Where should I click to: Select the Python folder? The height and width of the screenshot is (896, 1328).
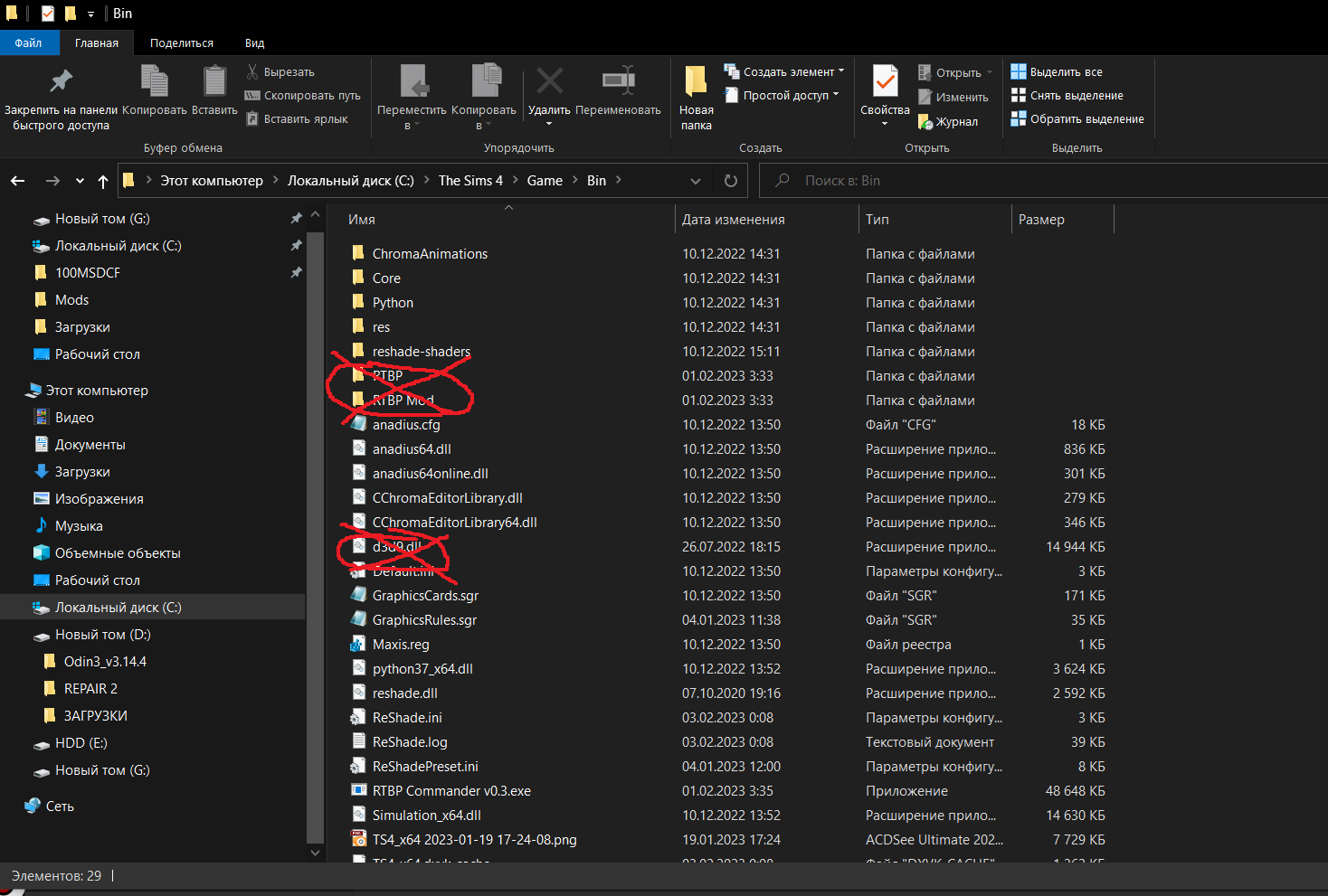click(393, 303)
